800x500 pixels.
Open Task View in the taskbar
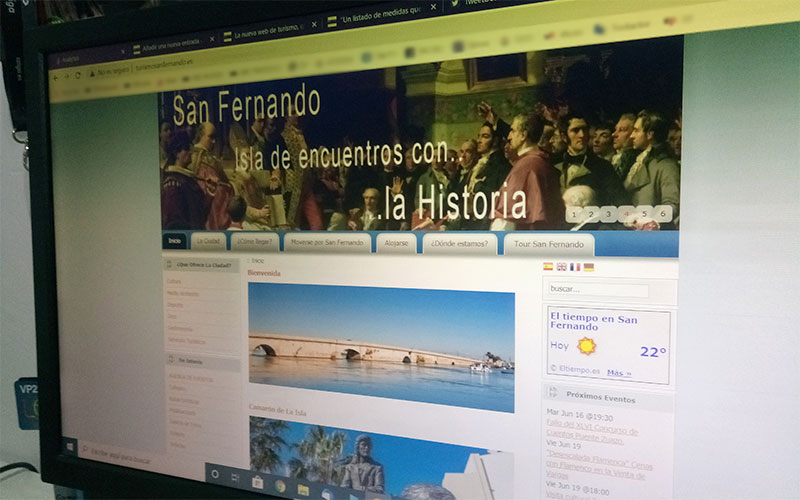pos(235,478)
